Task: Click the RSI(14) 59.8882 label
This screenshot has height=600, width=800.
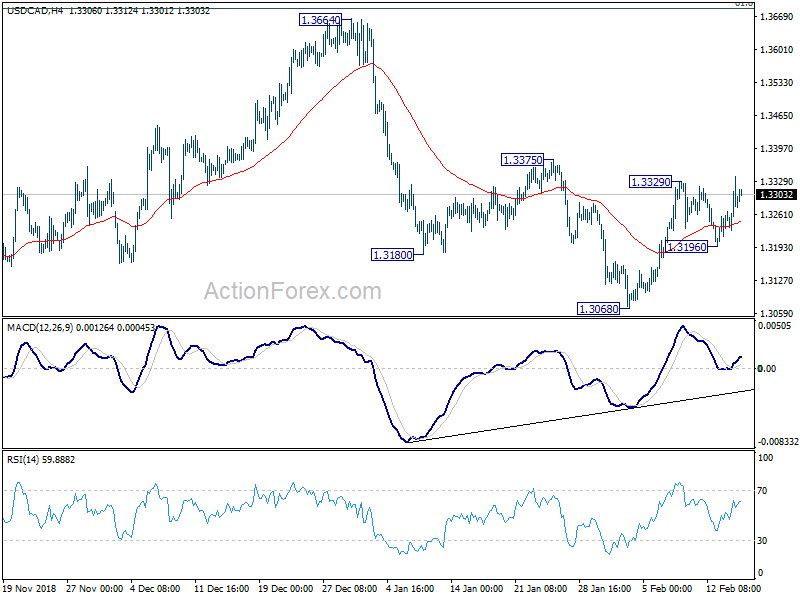Action: [41, 460]
